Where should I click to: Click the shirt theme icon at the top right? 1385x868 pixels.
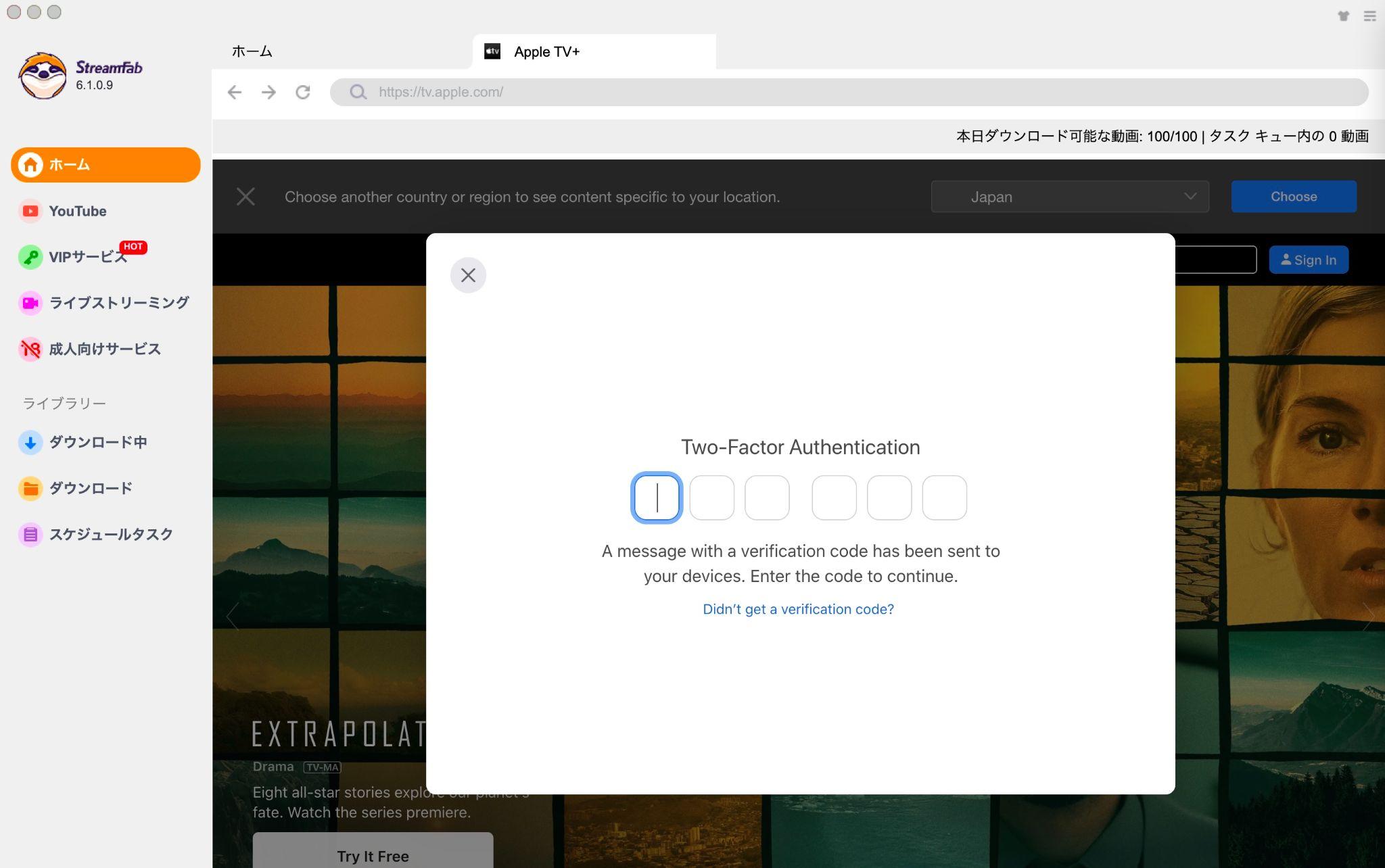pyautogui.click(x=1343, y=16)
